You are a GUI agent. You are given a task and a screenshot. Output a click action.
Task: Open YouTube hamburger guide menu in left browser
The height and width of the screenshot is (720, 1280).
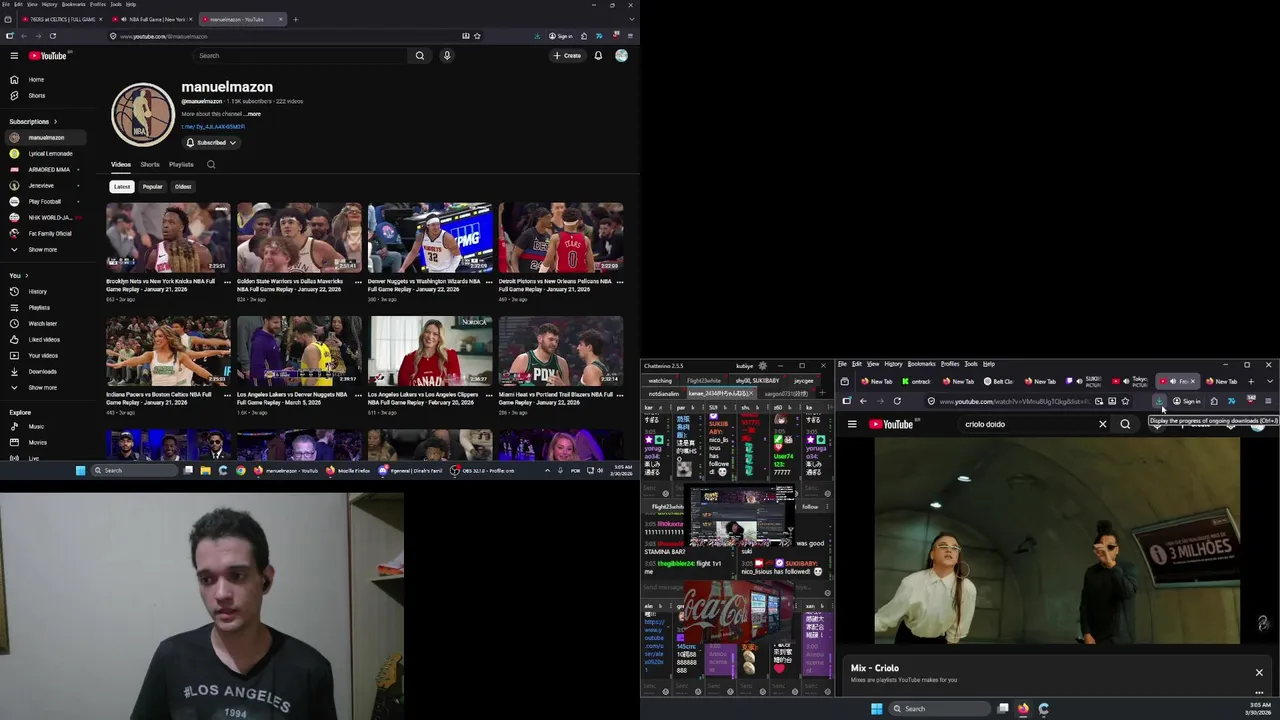(x=14, y=56)
